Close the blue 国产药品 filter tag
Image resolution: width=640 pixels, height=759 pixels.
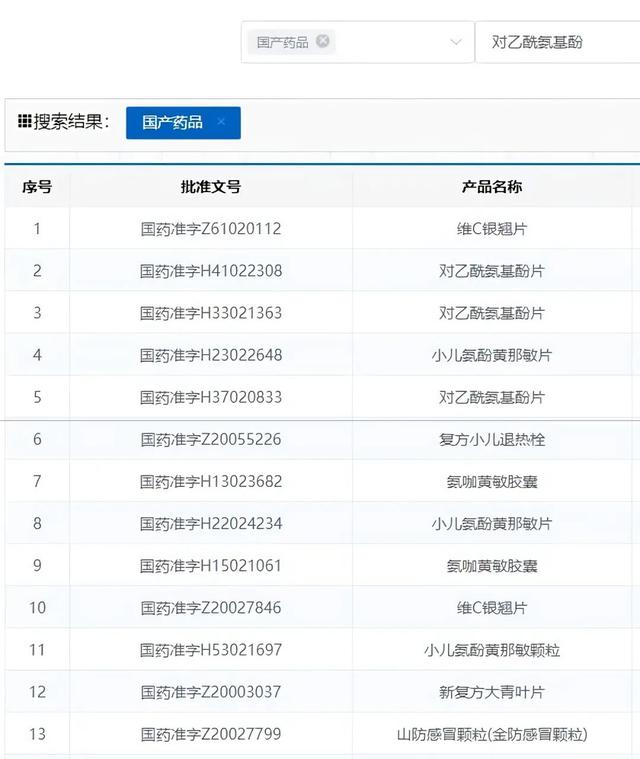coord(221,122)
